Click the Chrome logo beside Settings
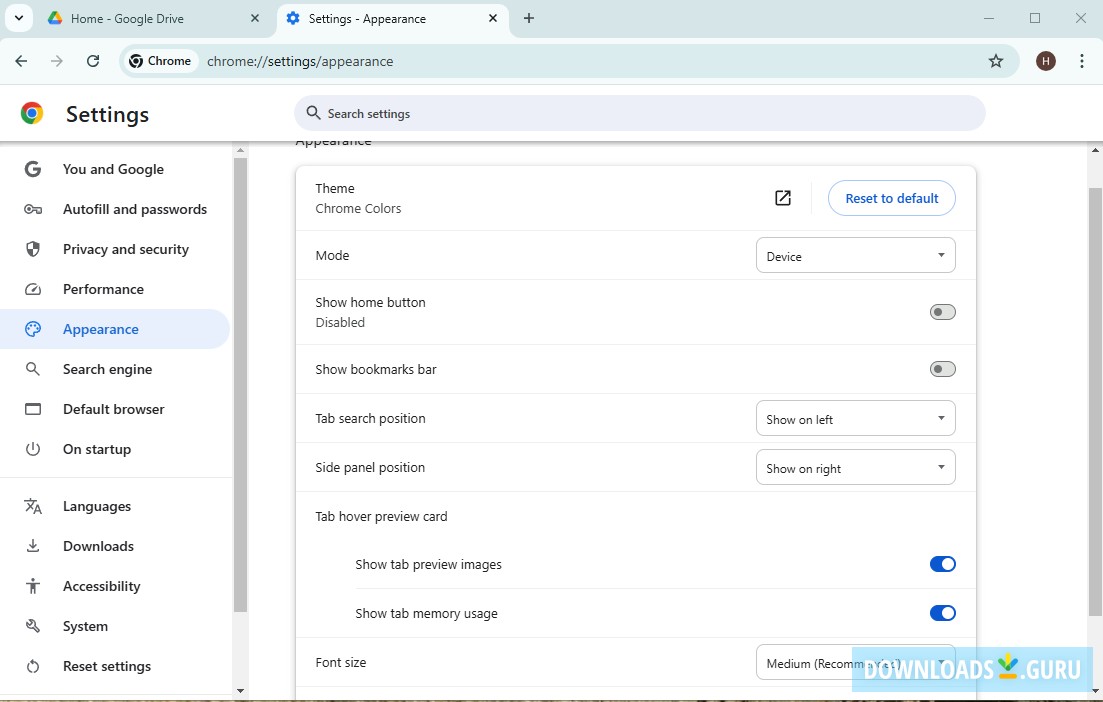This screenshot has height=702, width=1103. click(32, 113)
